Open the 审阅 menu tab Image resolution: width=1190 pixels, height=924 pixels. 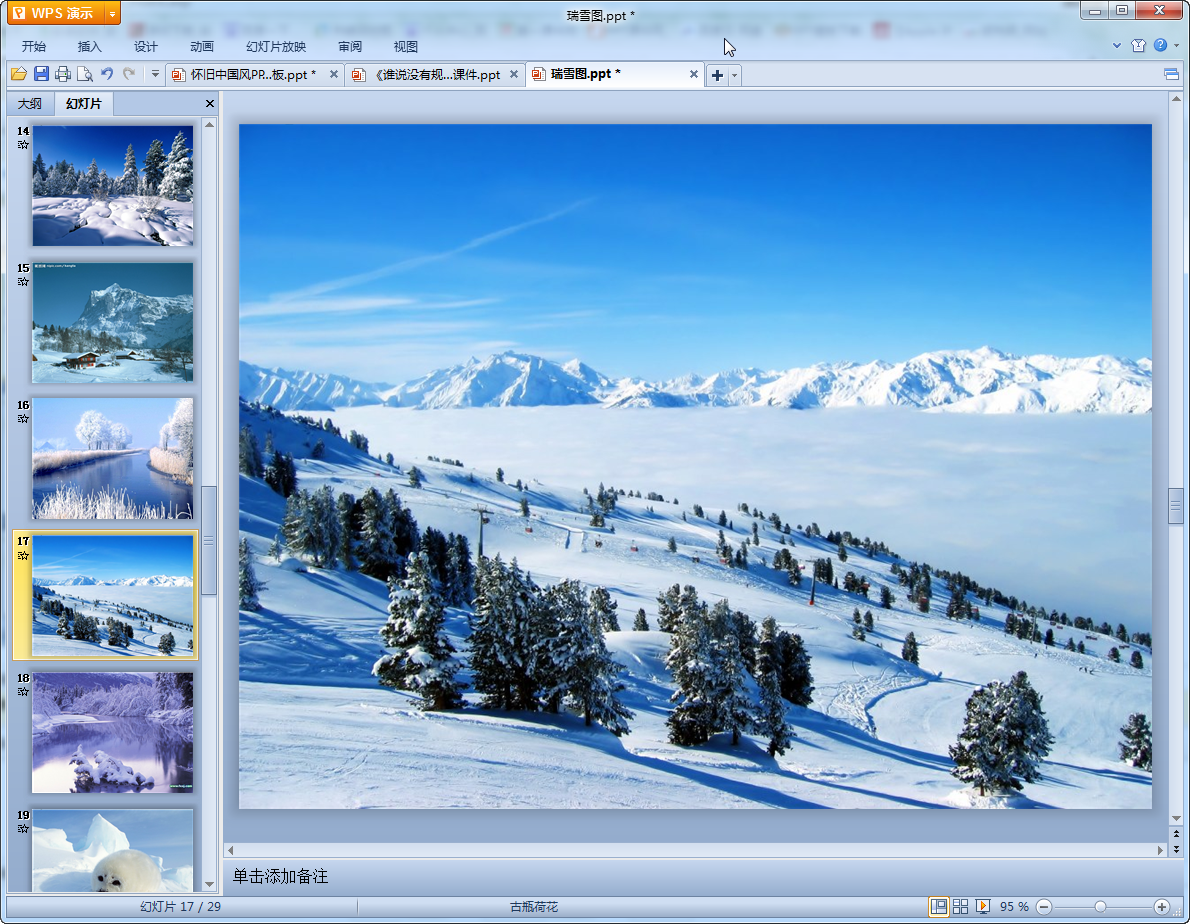(x=350, y=46)
